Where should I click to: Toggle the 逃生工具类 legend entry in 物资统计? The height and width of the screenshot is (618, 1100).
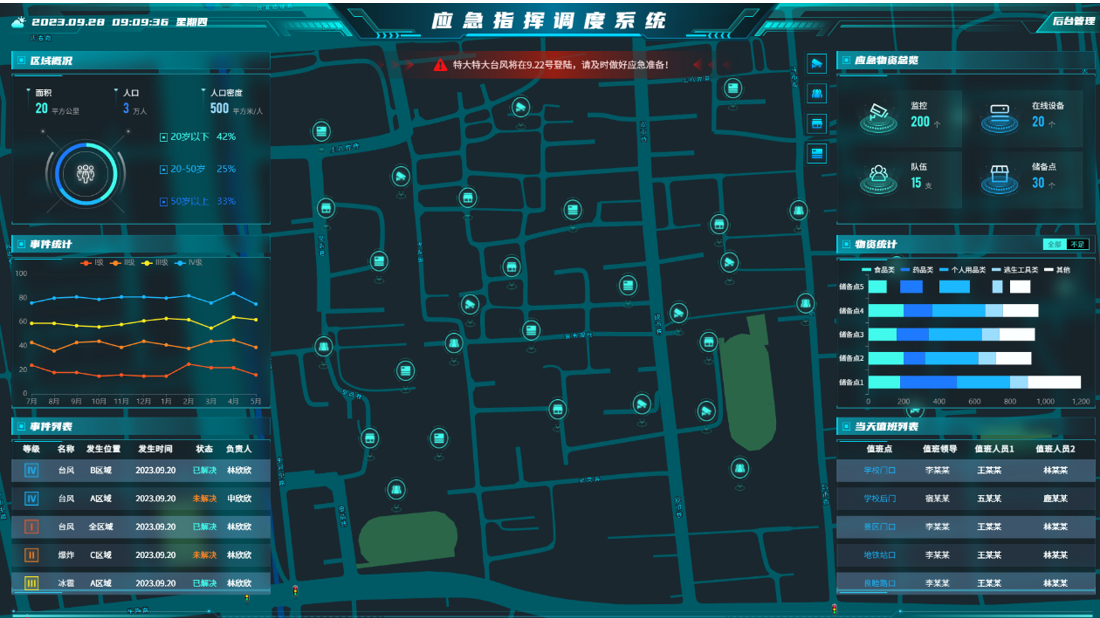point(1015,270)
